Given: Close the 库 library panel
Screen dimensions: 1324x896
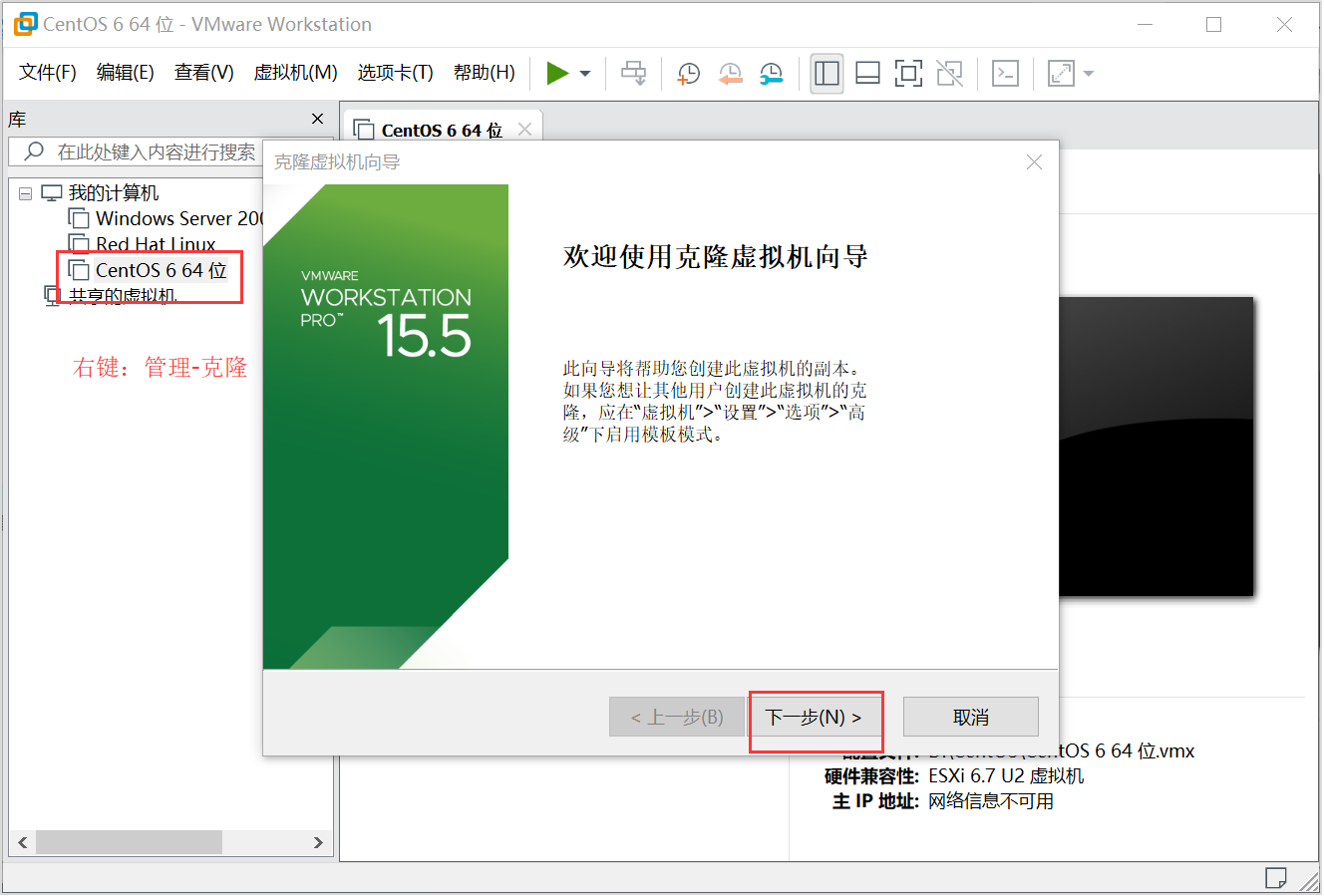Looking at the screenshot, I should click(317, 119).
